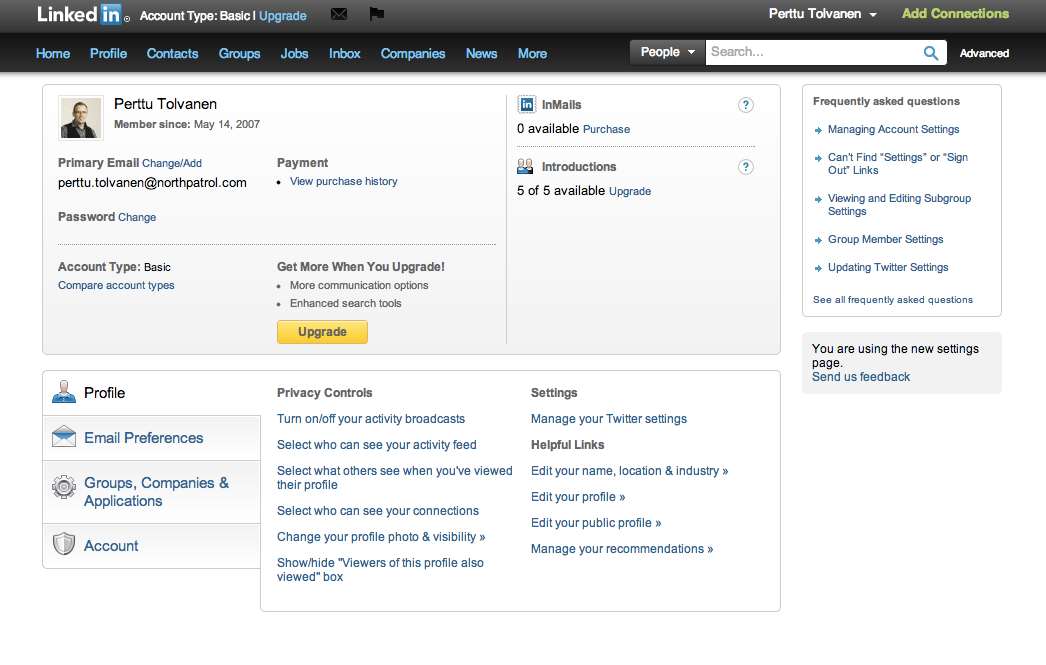Click Change/Add primary email link

[x=171, y=163]
